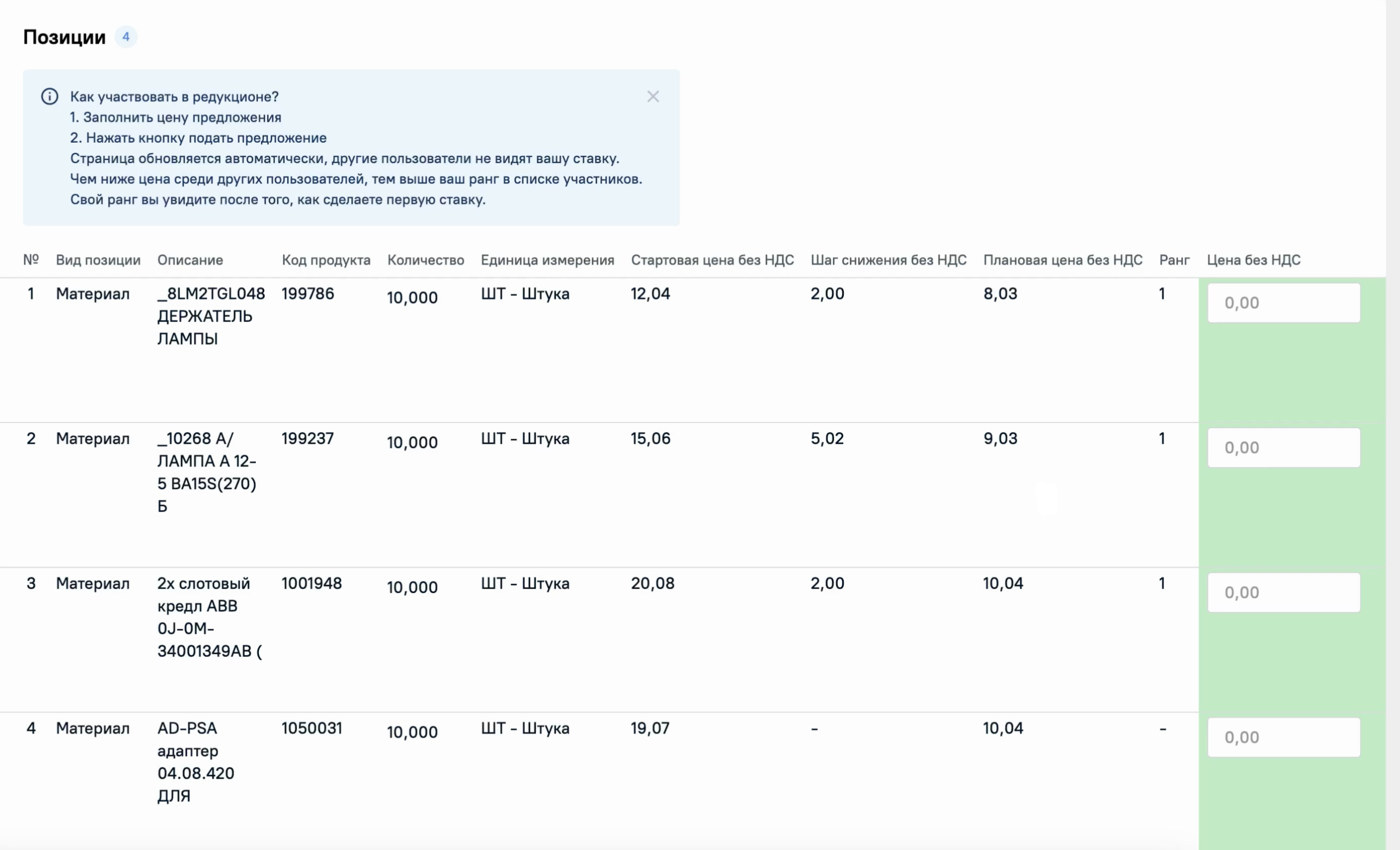The image size is (1400, 850).
Task: Click starting price 15,06
Action: click(651, 438)
